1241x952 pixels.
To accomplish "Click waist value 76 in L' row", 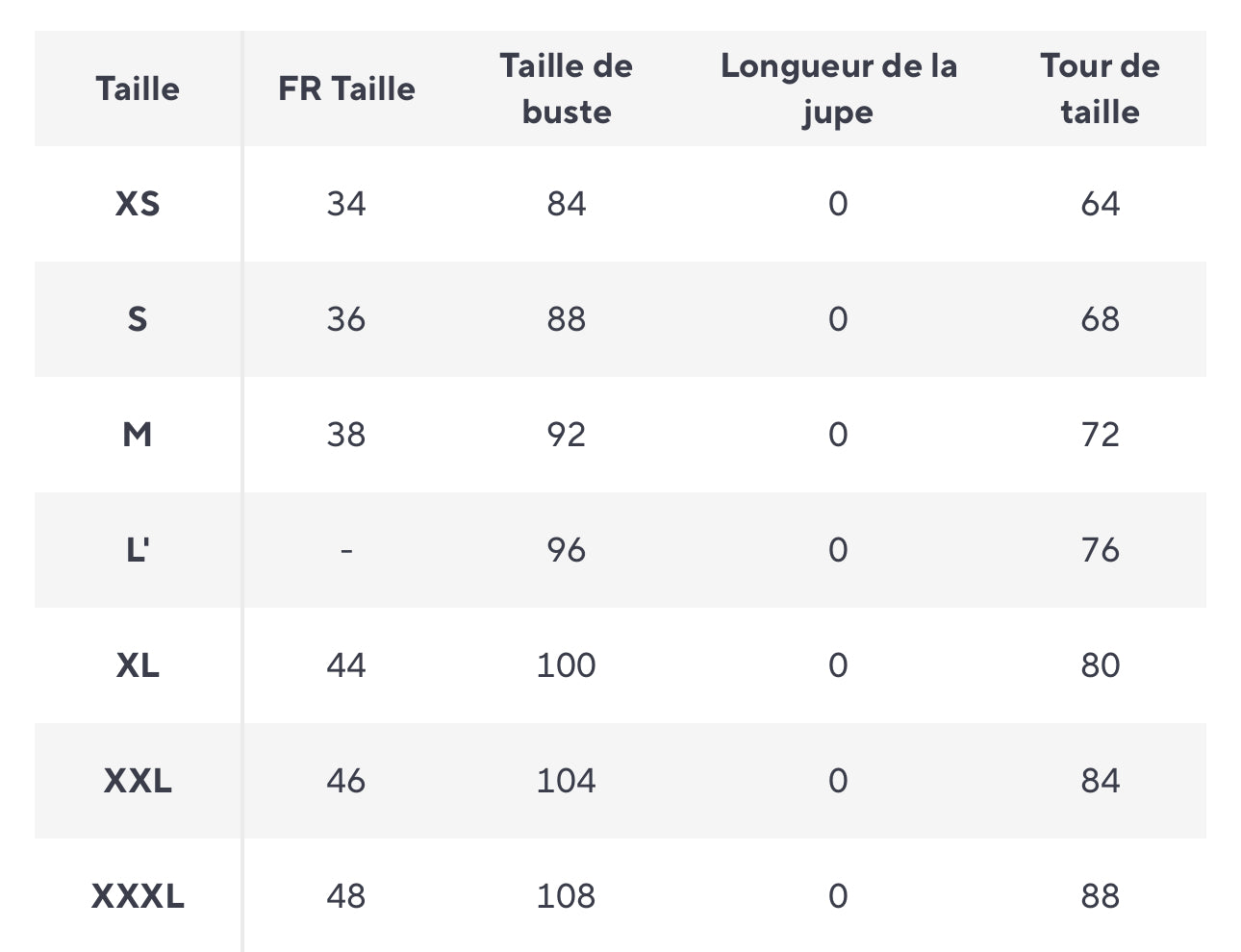I will [x=1100, y=550].
